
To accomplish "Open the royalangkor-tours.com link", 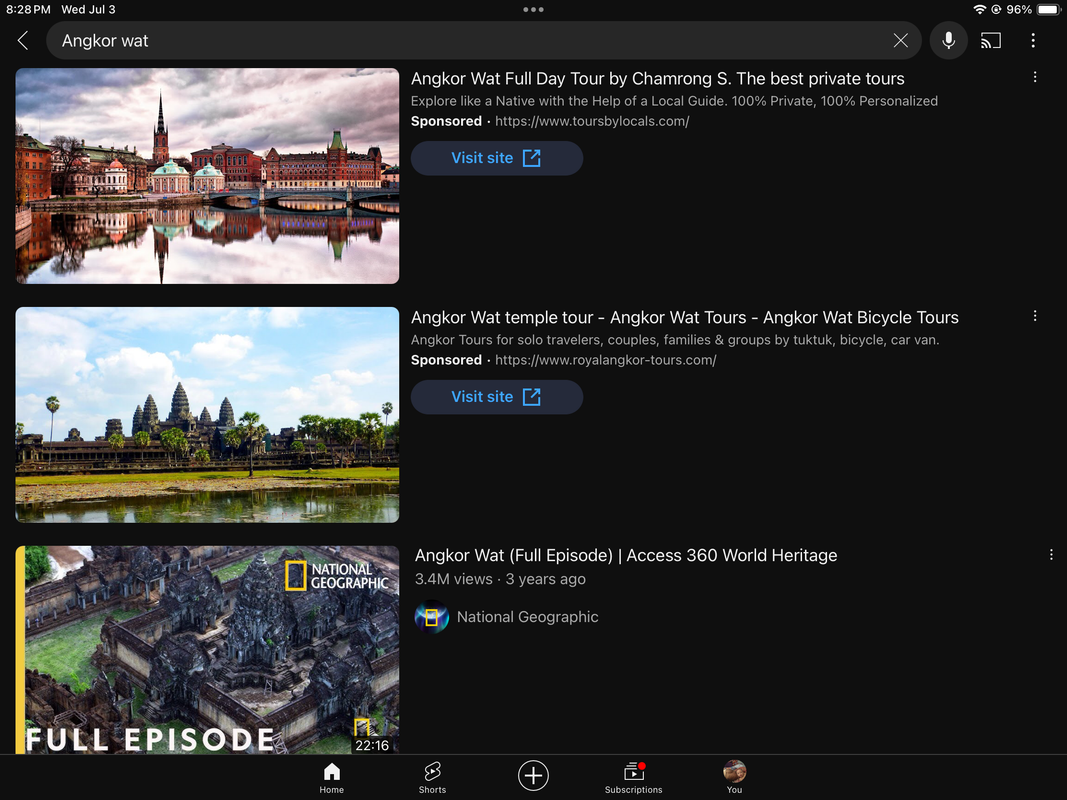I will coord(606,360).
